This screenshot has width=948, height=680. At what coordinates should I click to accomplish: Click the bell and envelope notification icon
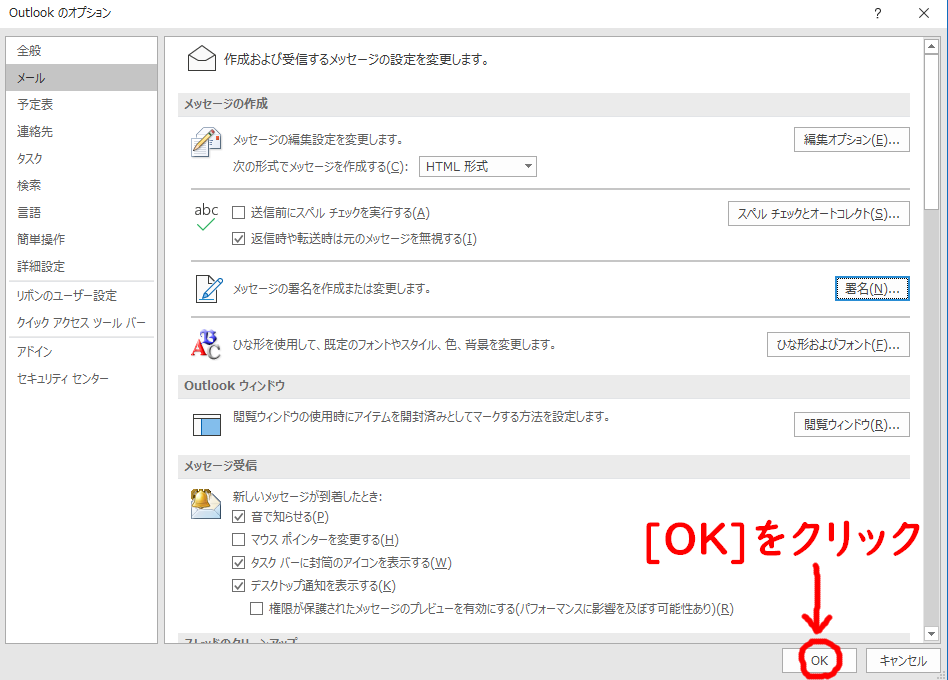click(206, 504)
